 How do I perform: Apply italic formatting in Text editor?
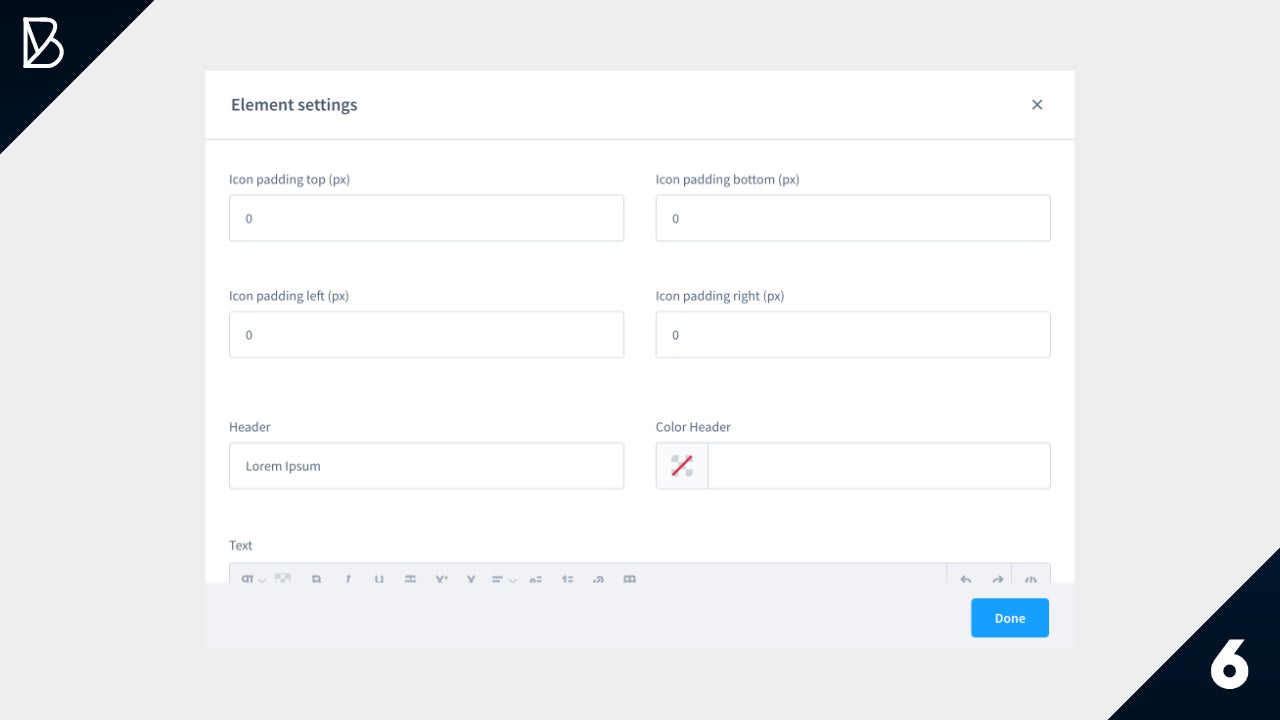click(x=348, y=578)
